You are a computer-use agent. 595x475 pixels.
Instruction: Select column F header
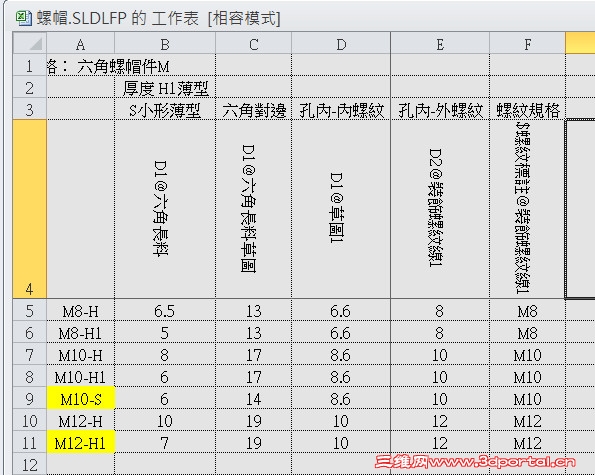(x=527, y=43)
